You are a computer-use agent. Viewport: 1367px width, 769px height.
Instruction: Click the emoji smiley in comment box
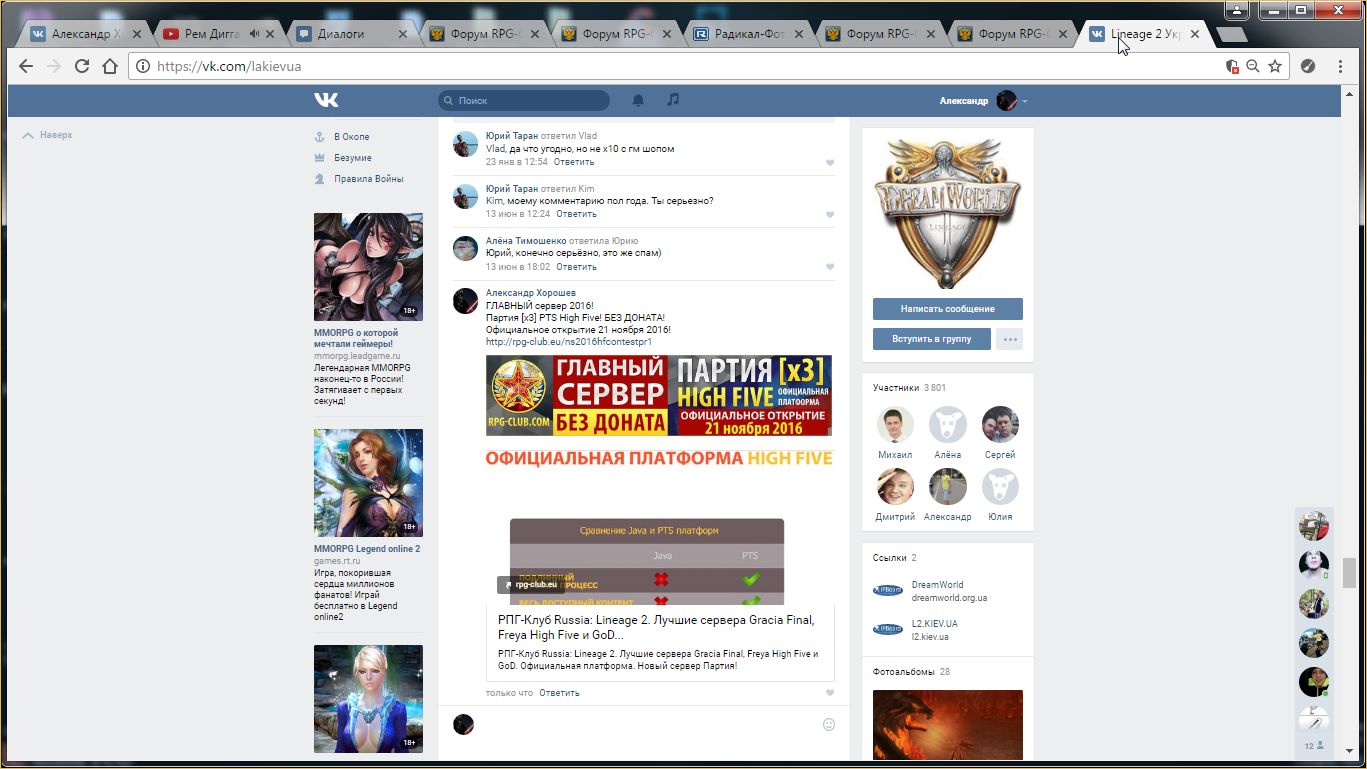828,724
